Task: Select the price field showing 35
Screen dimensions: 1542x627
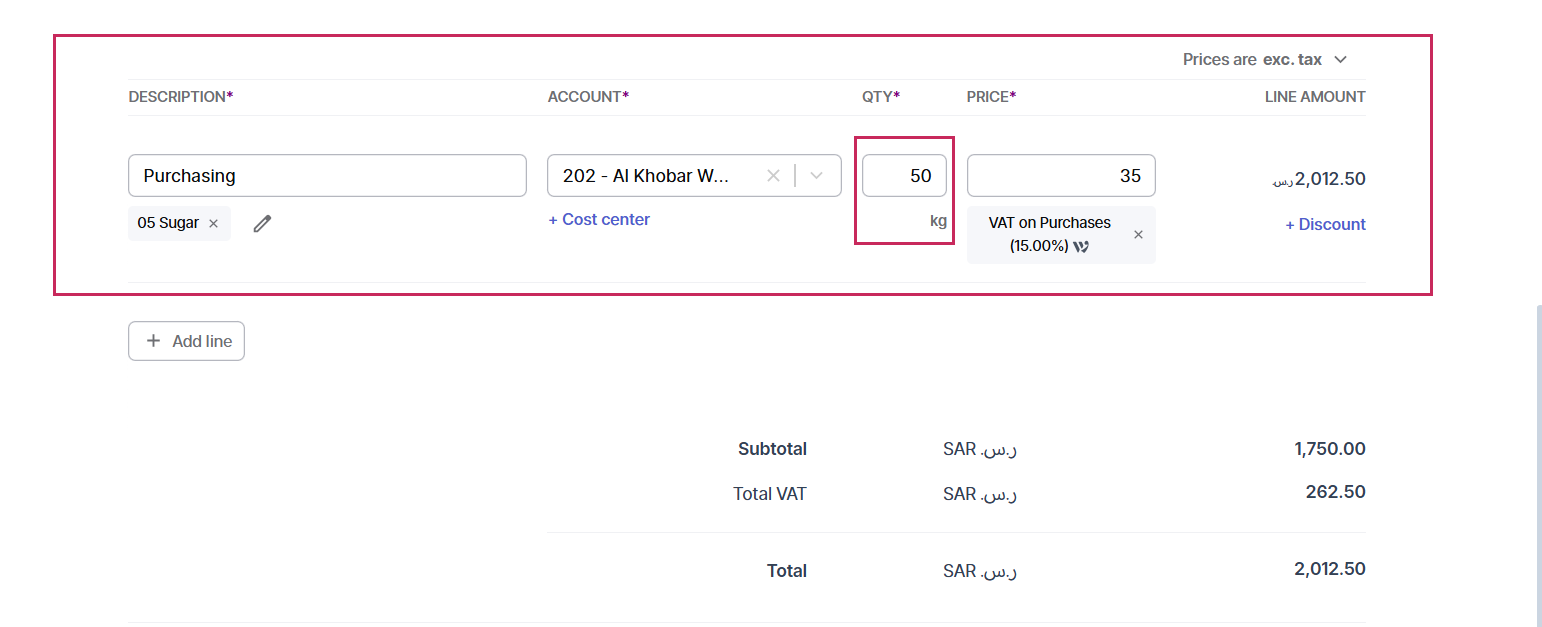Action: (x=1061, y=176)
